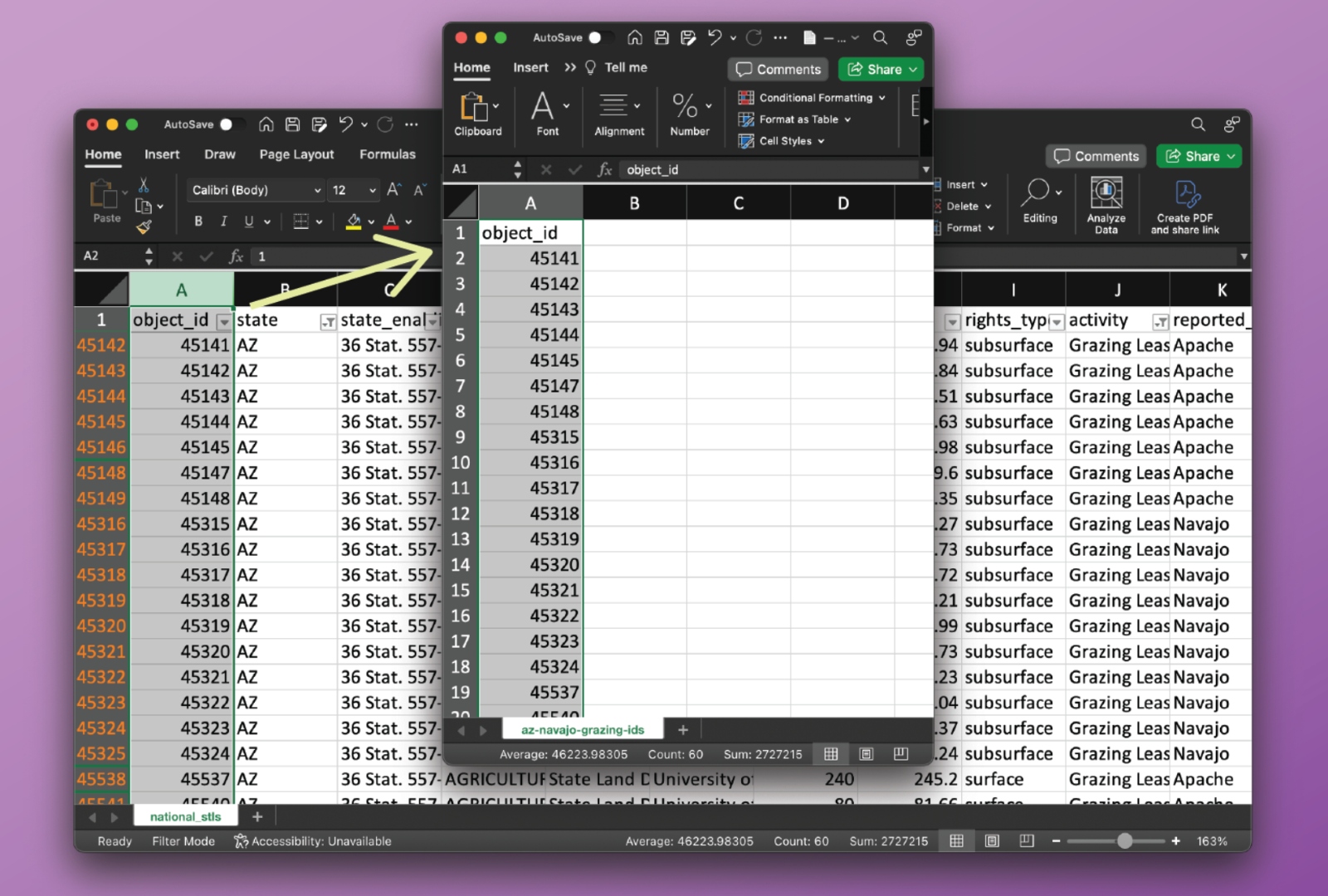Click the Bold formatting button
This screenshot has height=896, width=1328.
(198, 222)
